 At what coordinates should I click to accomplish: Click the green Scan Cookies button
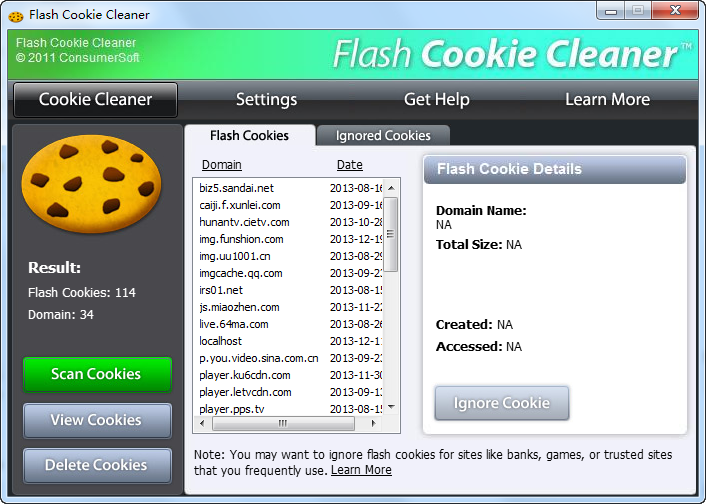pos(97,374)
